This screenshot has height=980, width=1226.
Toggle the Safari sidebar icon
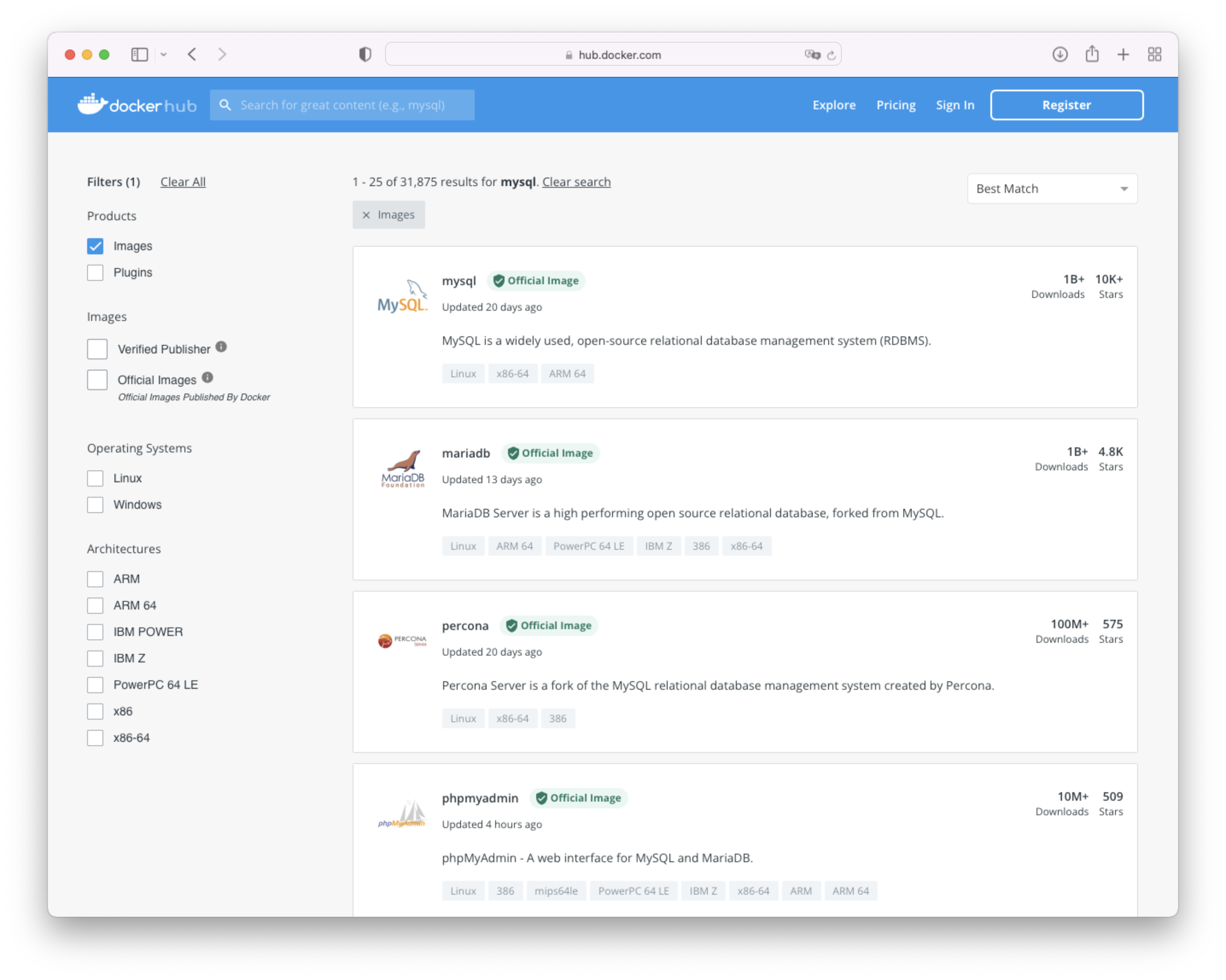pos(139,55)
